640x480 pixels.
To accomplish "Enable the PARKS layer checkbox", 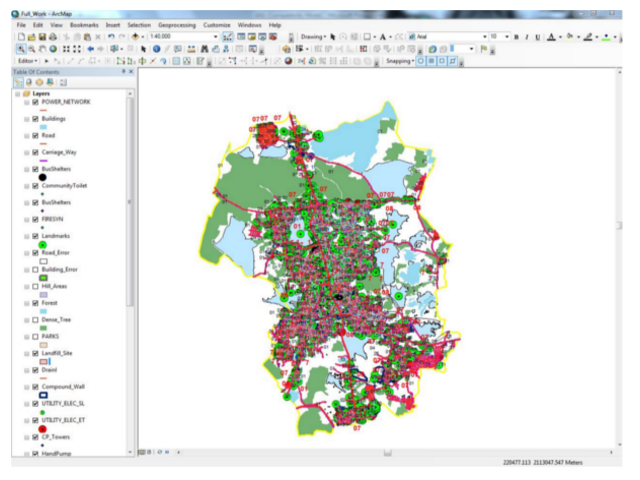I will click(36, 336).
